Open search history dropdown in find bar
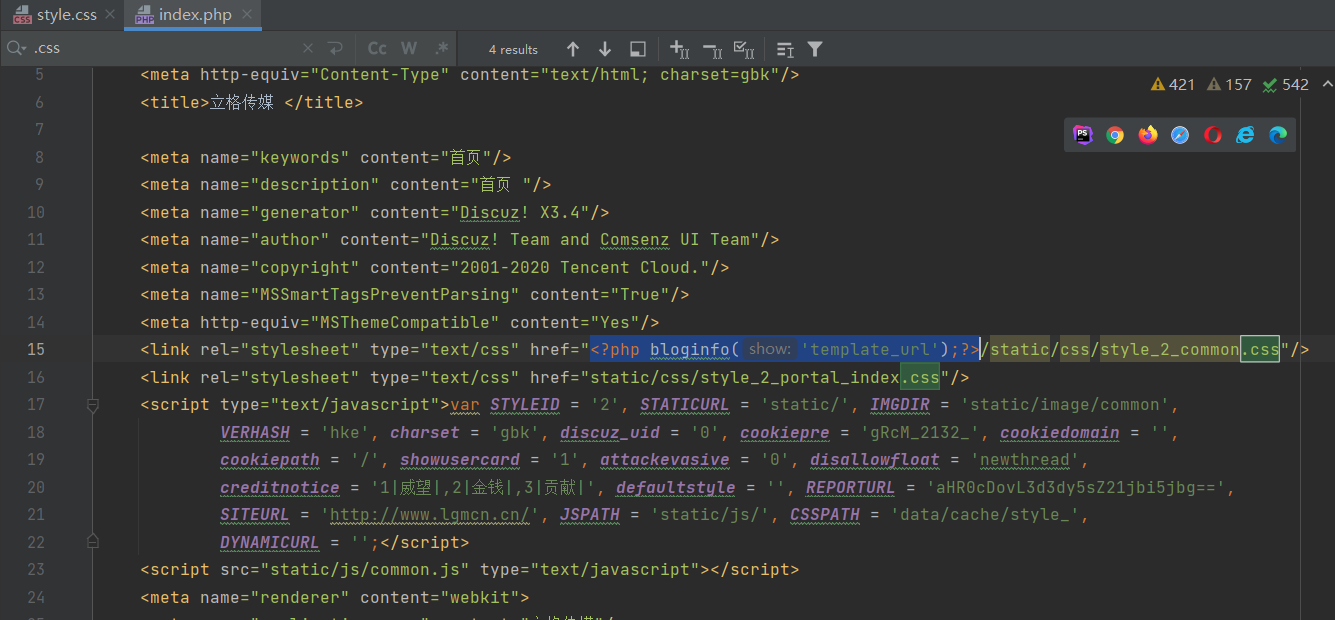This screenshot has height=620, width=1335. coord(16,49)
